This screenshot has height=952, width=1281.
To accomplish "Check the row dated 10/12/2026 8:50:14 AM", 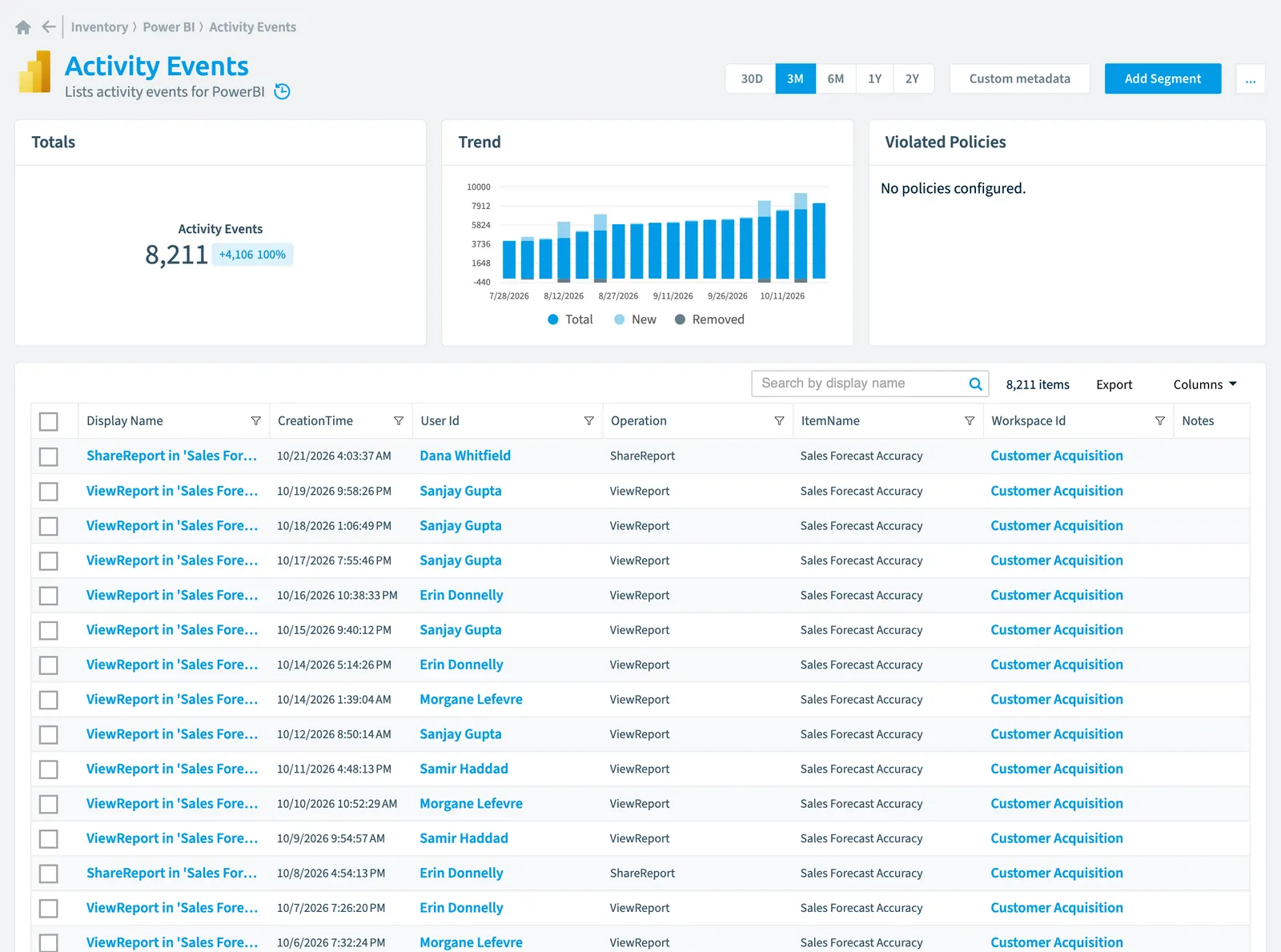I will [49, 734].
